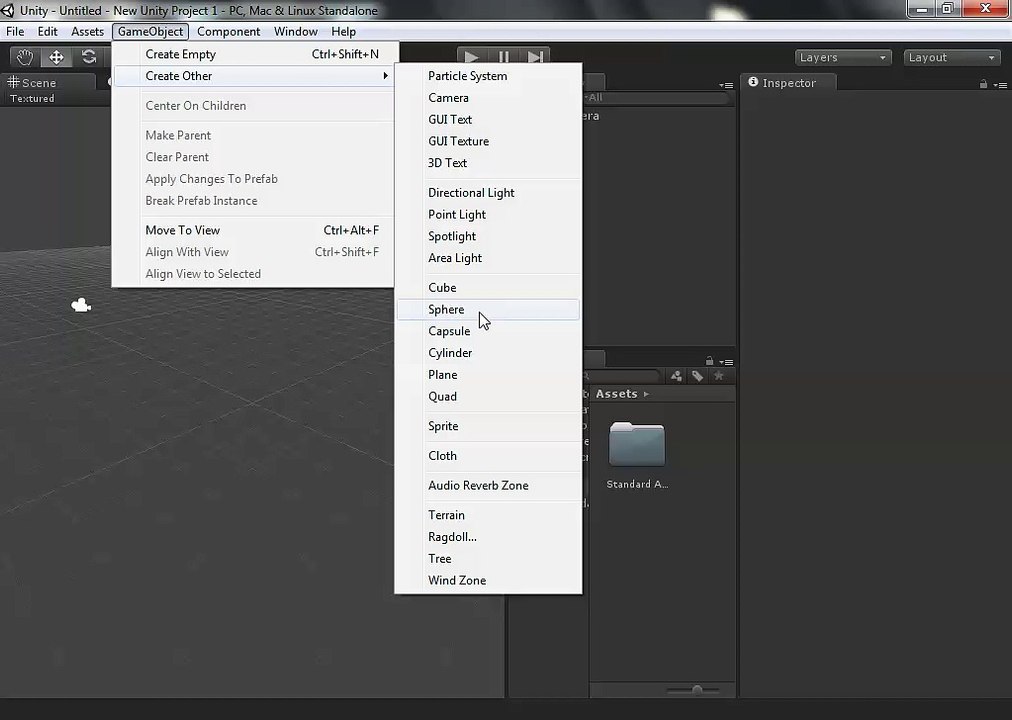1012x720 pixels.
Task: Expand the Assets breadcrumb arrow
Action: [646, 394]
